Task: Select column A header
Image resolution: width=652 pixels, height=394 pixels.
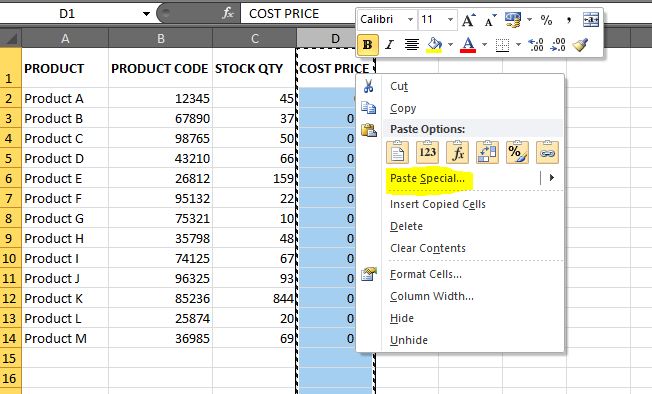Action: coord(65,38)
